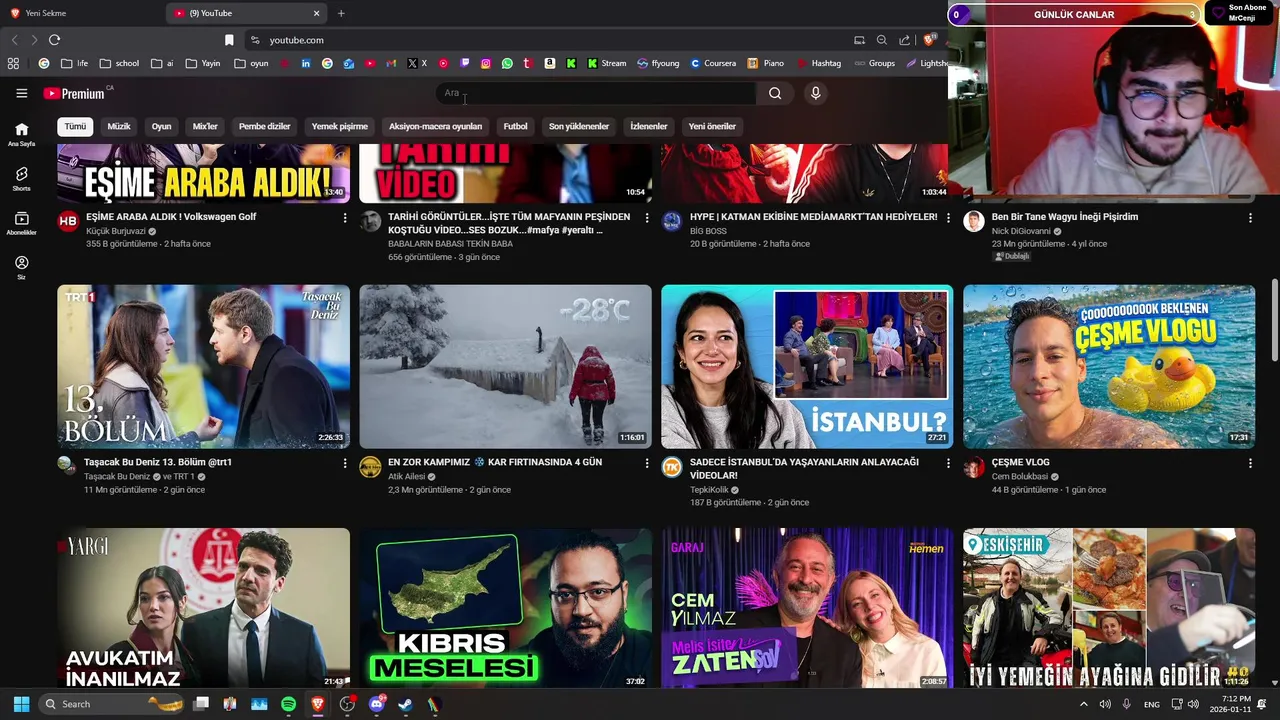Open more options for SADECE İSTANBUL'DA video

click(949, 463)
